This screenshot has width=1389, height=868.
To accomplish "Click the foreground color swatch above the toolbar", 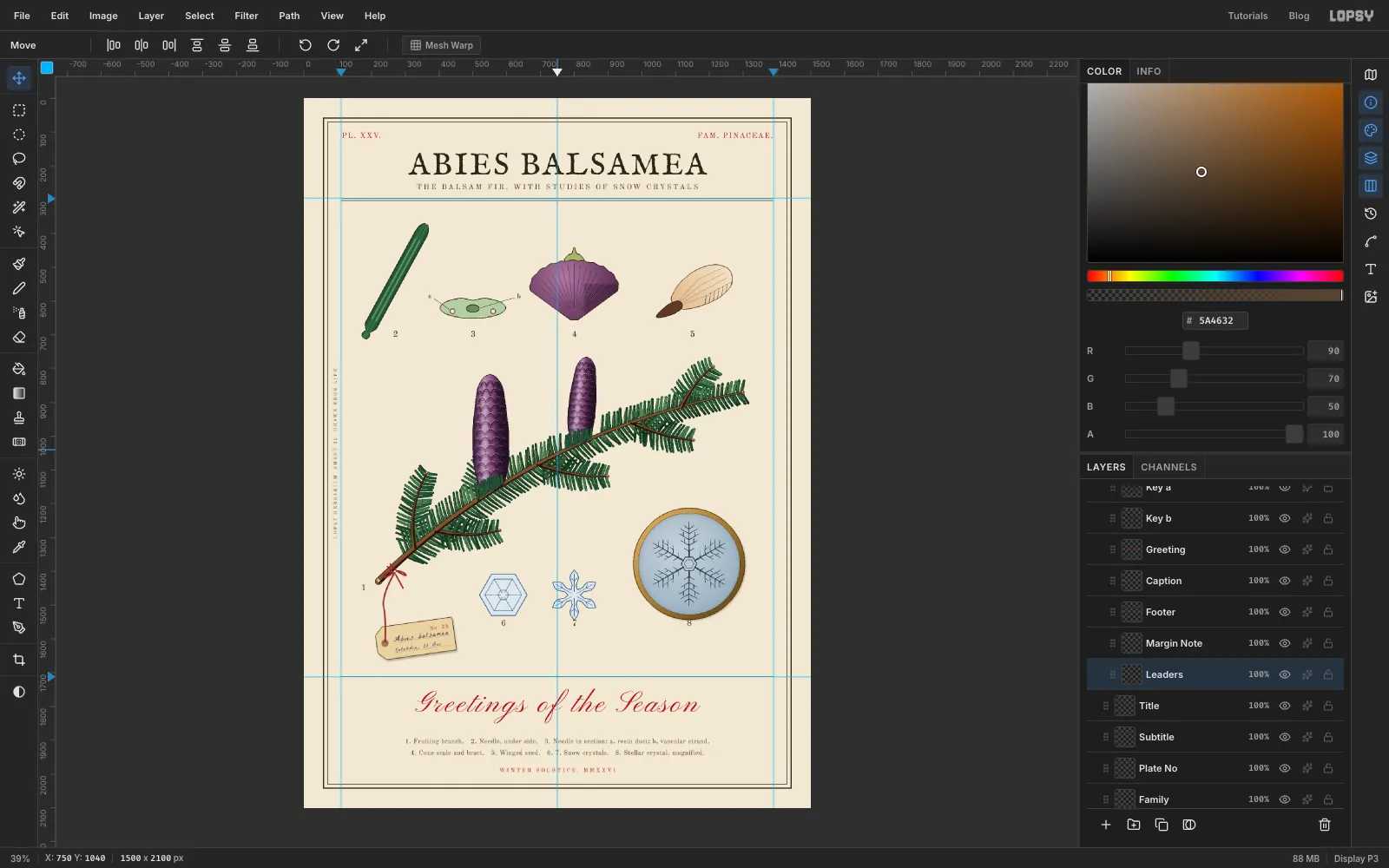I will coord(47,67).
